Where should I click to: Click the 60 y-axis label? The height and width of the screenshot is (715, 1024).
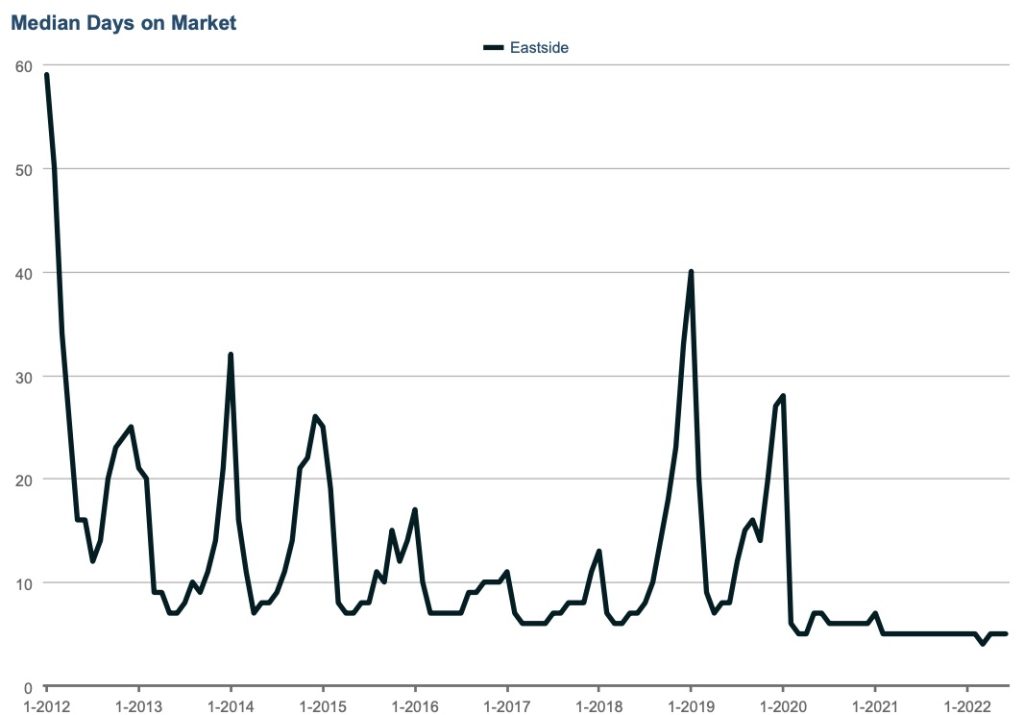(24, 66)
